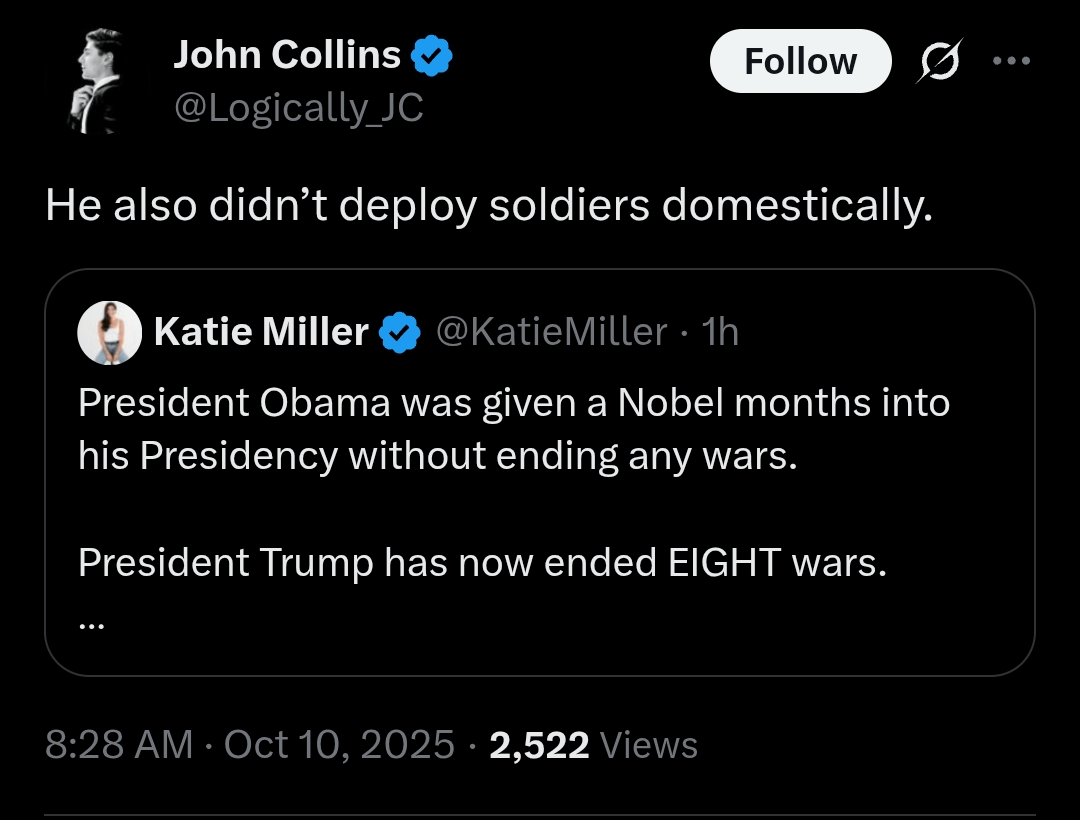This screenshot has height=820, width=1080.
Task: Click the "ended EIGHT wars" sentence
Action: (482, 563)
